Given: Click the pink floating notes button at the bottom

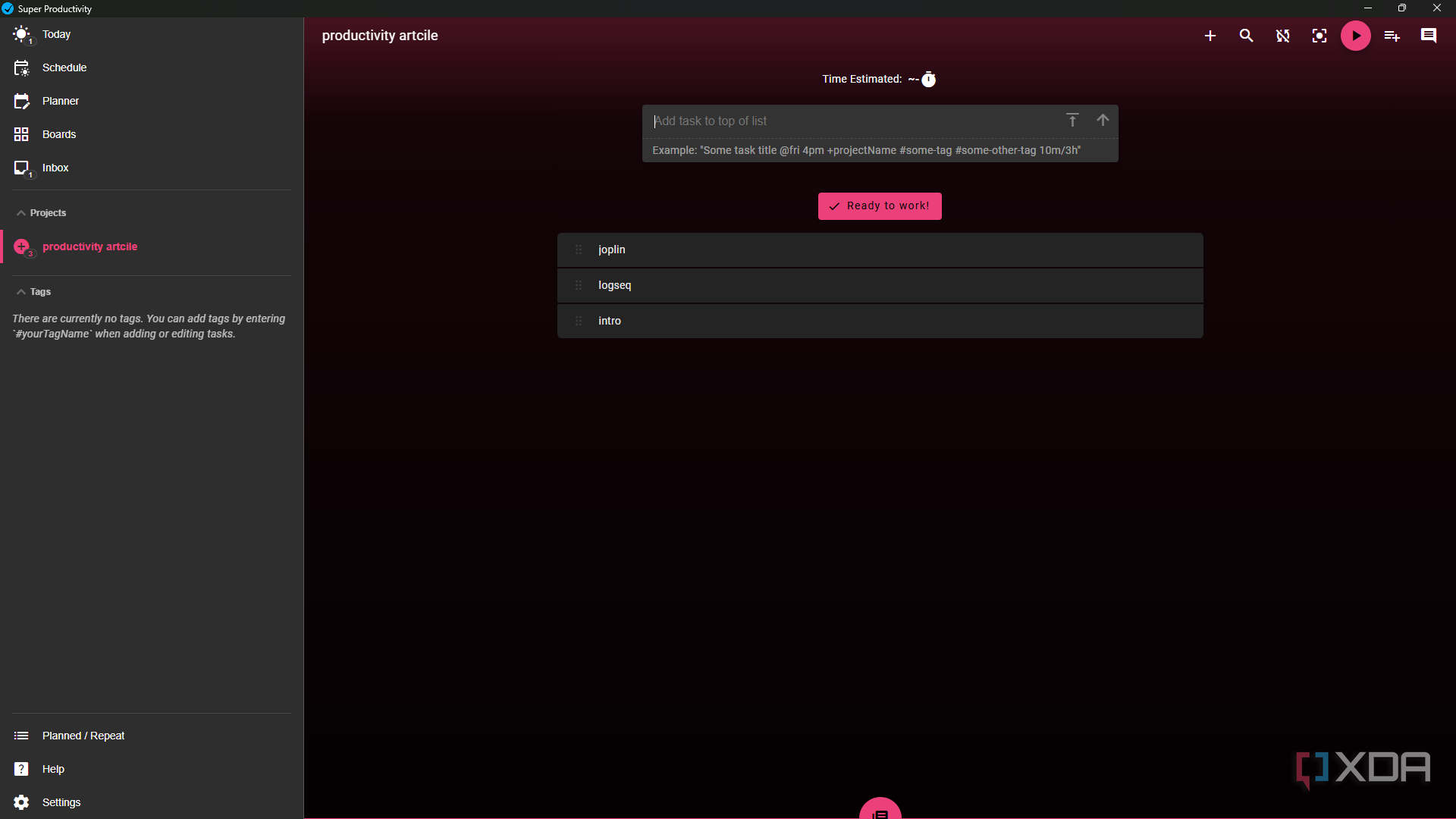Looking at the screenshot, I should pos(880,809).
